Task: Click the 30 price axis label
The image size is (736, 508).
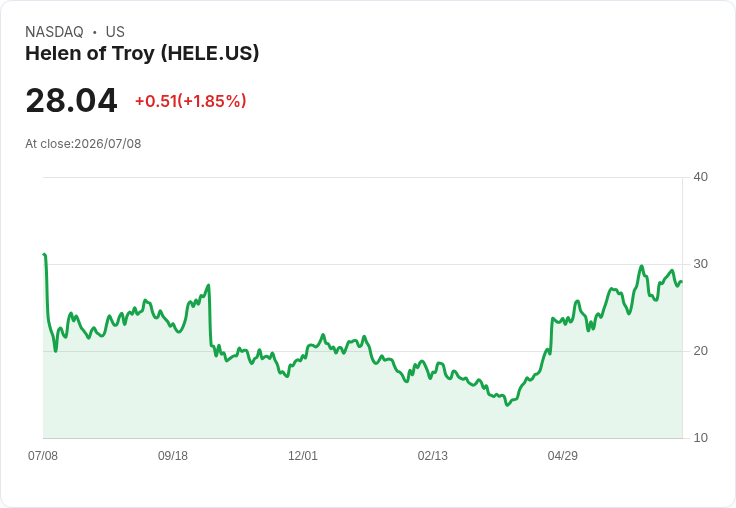Action: (x=700, y=264)
